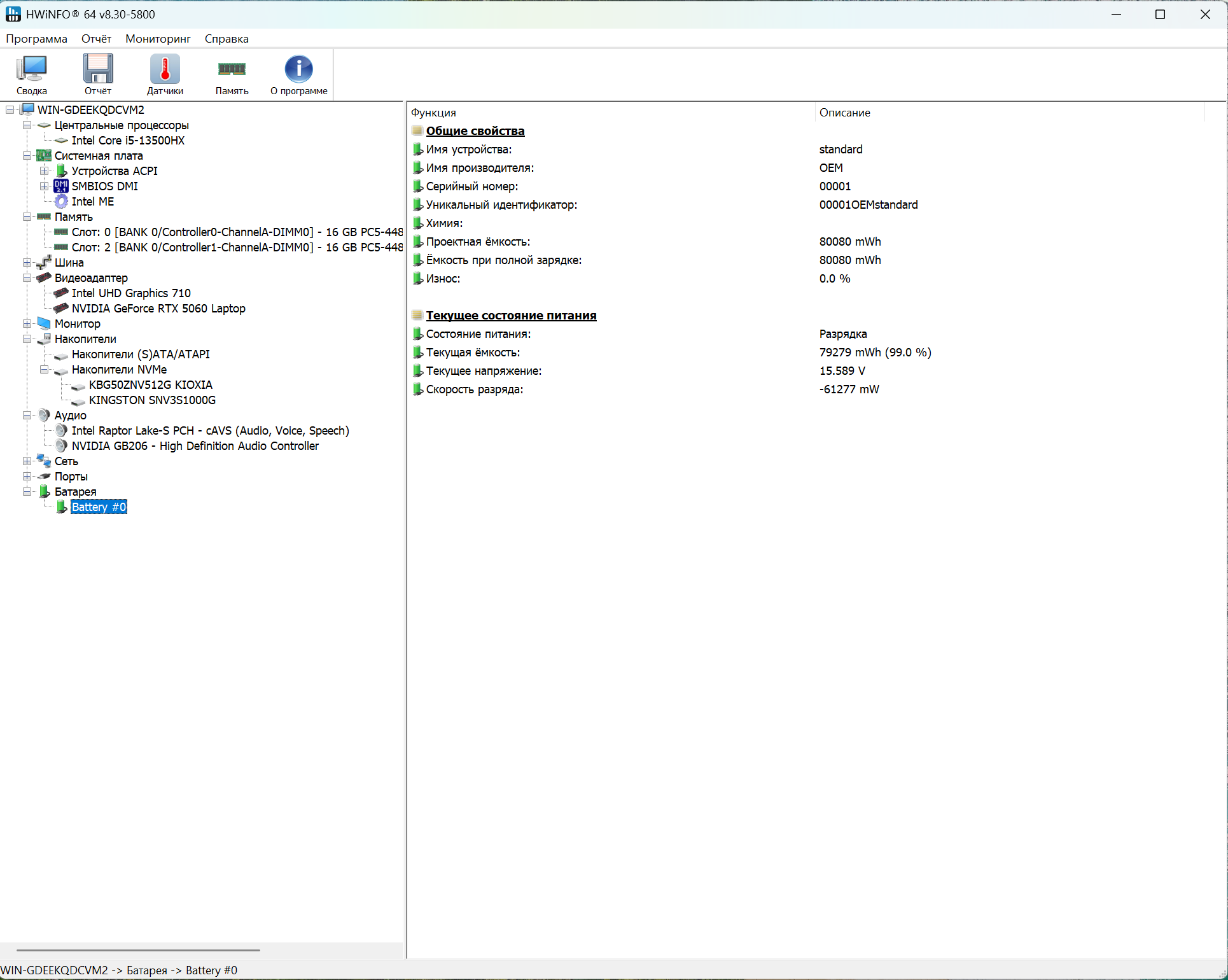Open the Мониторинг menu
Image resolution: width=1228 pixels, height=980 pixels.
[158, 39]
